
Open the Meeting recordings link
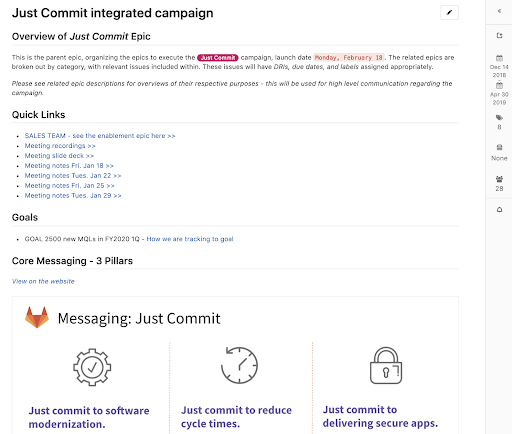point(60,146)
